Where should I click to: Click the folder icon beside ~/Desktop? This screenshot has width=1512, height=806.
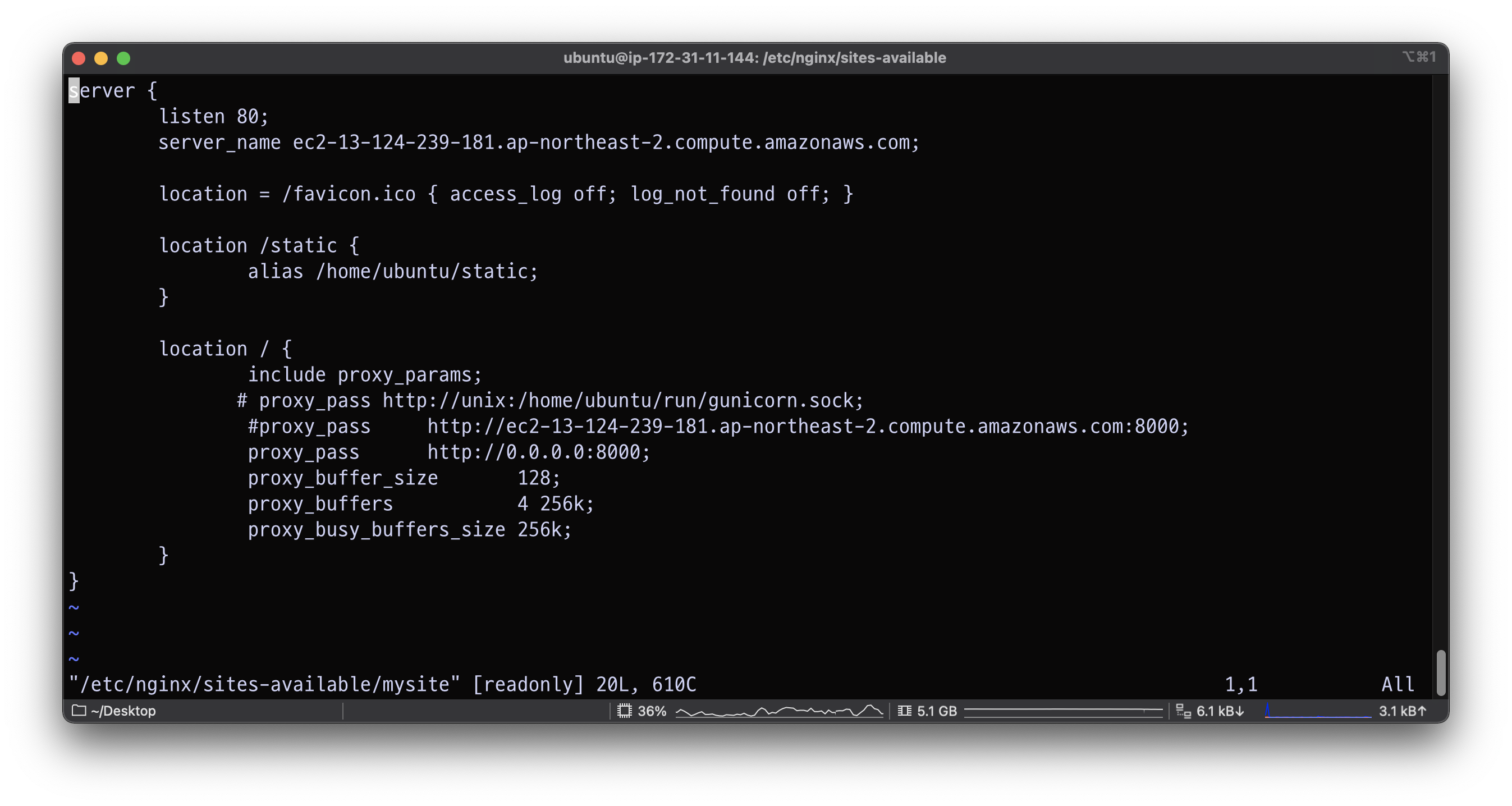pyautogui.click(x=79, y=711)
